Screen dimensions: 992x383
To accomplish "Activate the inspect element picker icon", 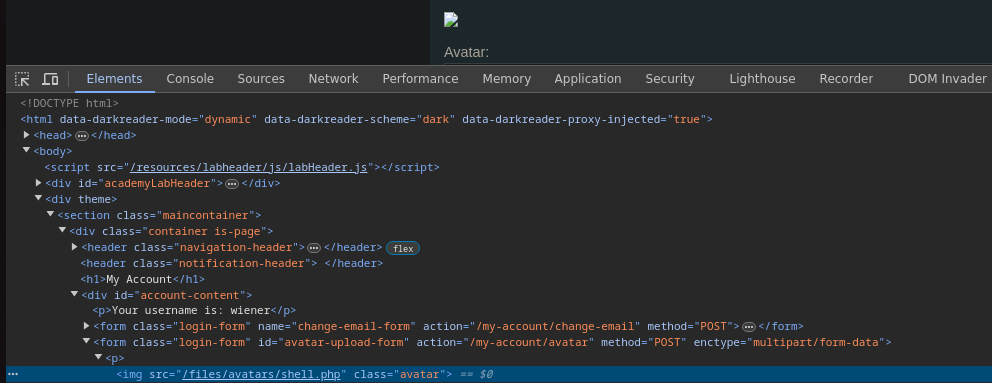I will click(x=22, y=79).
